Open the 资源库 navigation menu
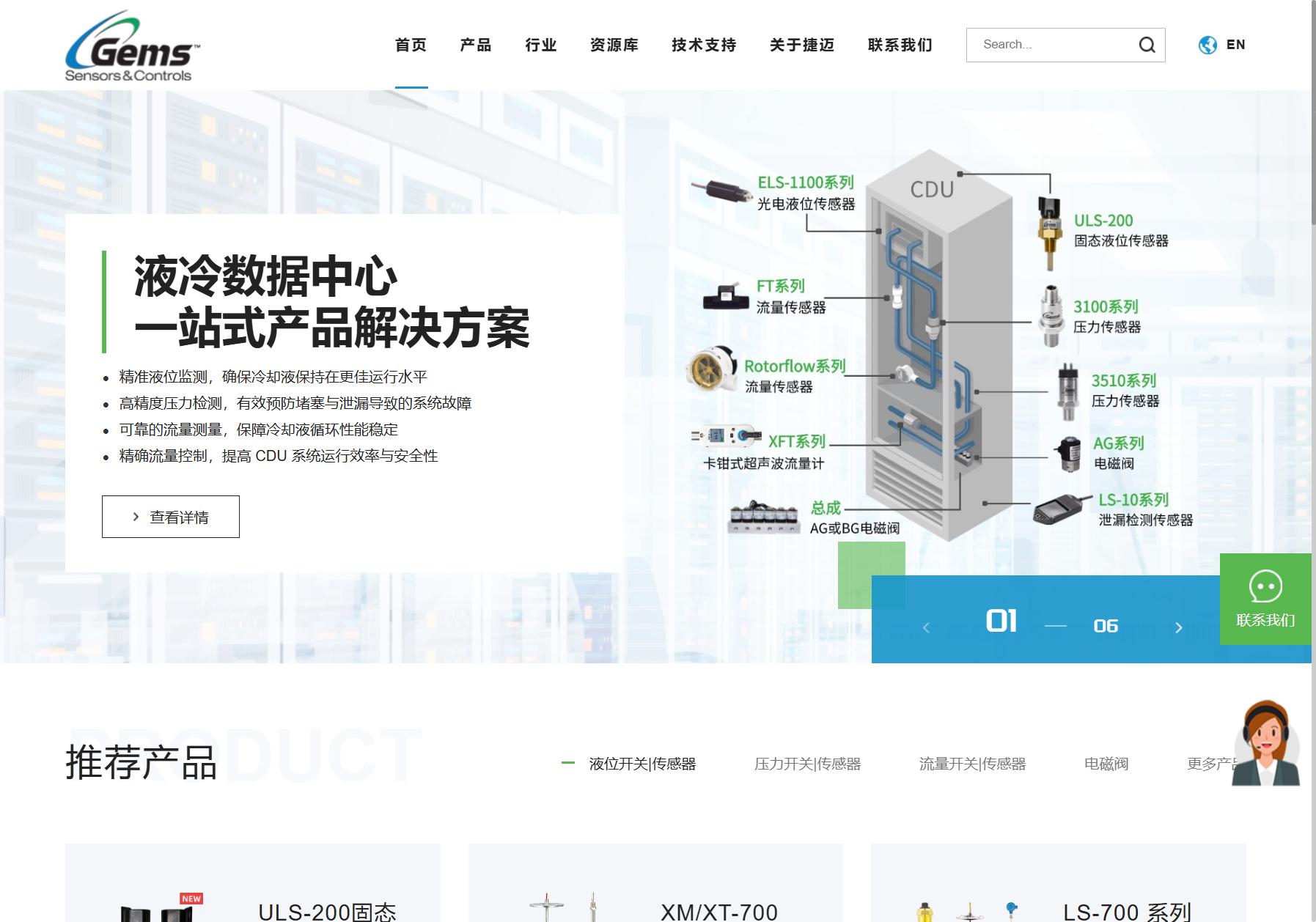This screenshot has height=922, width=1316. [x=614, y=45]
